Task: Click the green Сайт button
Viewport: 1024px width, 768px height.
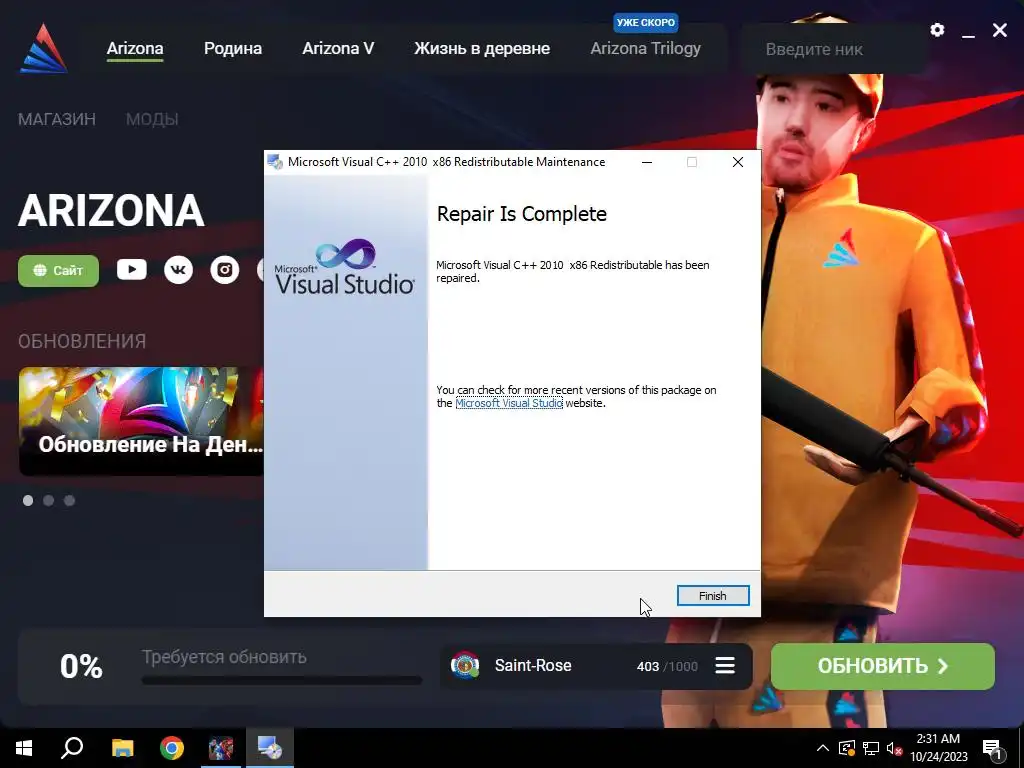Action: [x=58, y=270]
